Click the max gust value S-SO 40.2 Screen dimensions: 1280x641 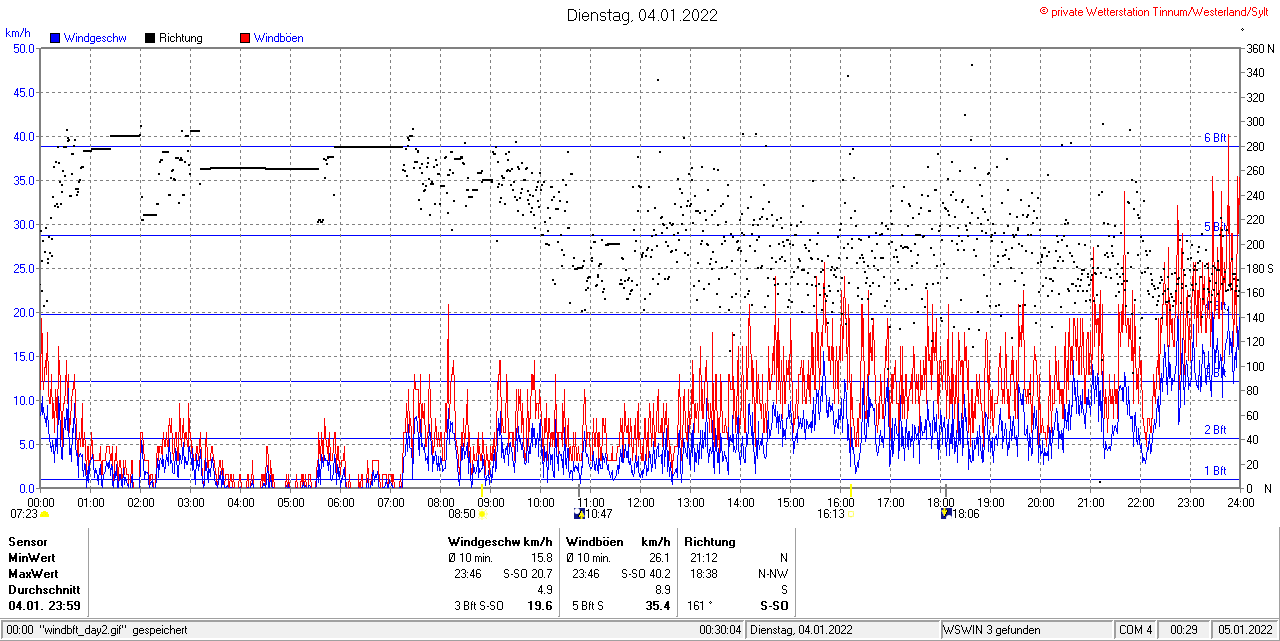(645, 574)
